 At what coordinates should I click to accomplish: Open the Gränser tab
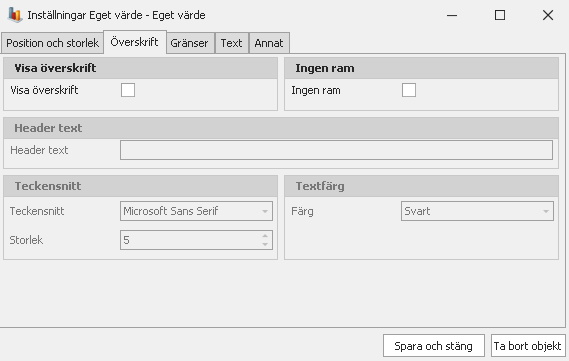coord(189,43)
